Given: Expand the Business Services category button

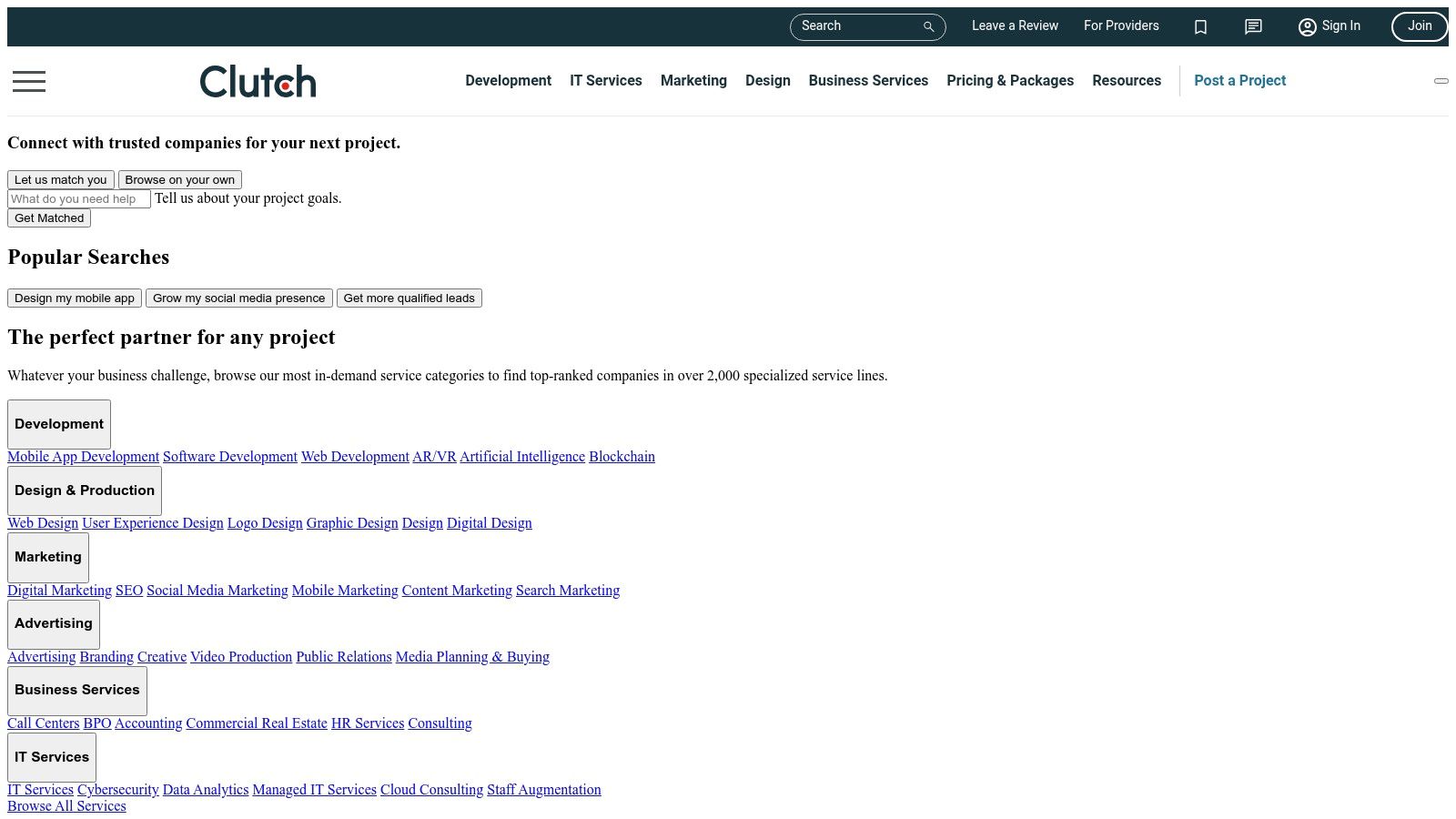Looking at the screenshot, I should 77,690.
